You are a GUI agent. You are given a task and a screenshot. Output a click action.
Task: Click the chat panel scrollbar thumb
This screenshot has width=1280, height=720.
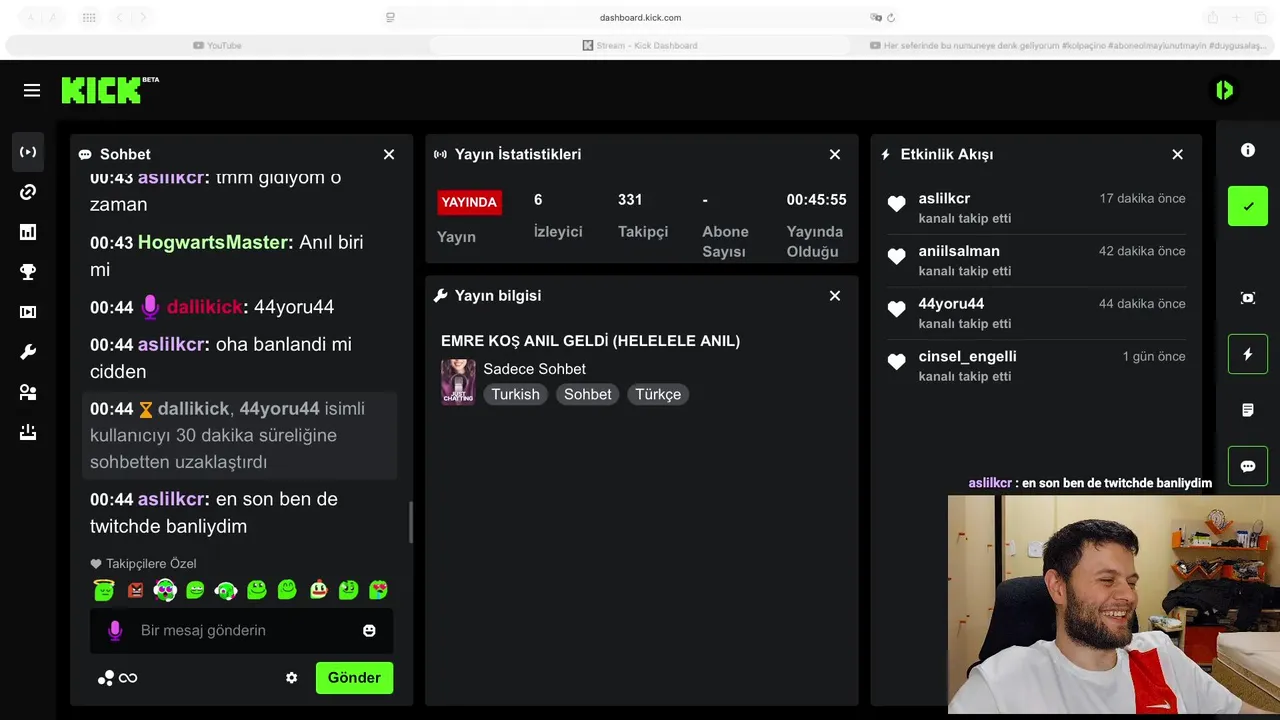coord(410,521)
